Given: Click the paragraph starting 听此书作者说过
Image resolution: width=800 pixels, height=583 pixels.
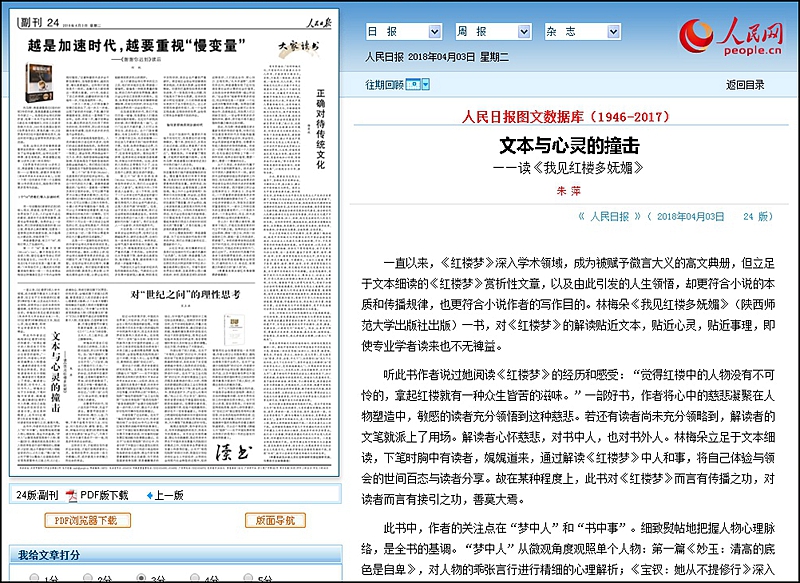Looking at the screenshot, I should (568, 437).
